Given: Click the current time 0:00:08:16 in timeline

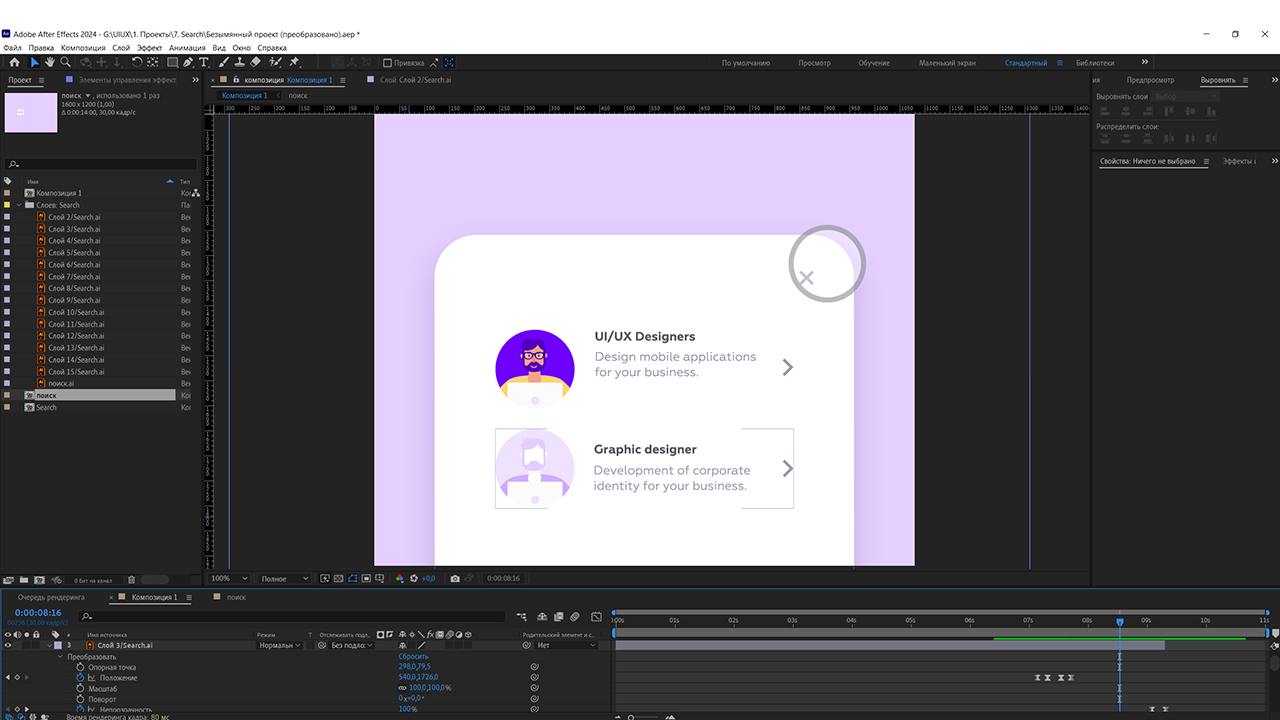Looking at the screenshot, I should (38, 613).
